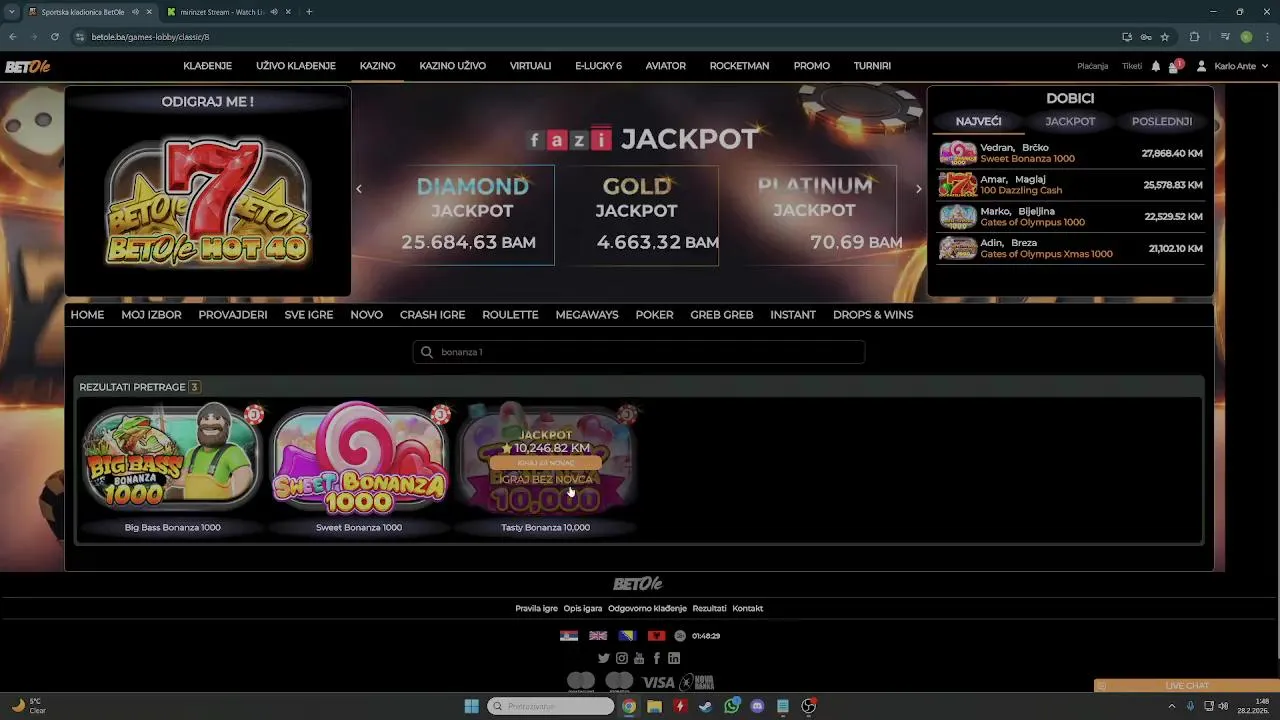Open the Chrome tab search dropdown
1280x720 pixels.
(x=12, y=12)
